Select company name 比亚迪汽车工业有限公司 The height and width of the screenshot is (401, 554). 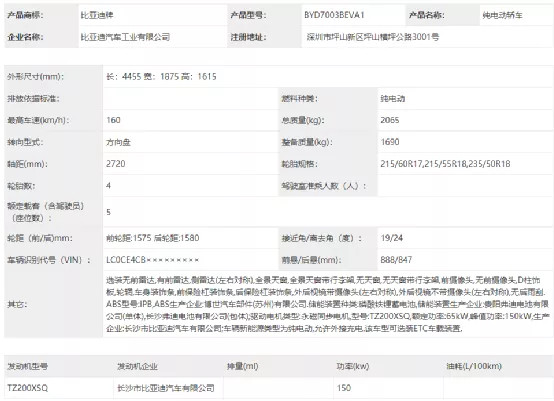(x=125, y=37)
